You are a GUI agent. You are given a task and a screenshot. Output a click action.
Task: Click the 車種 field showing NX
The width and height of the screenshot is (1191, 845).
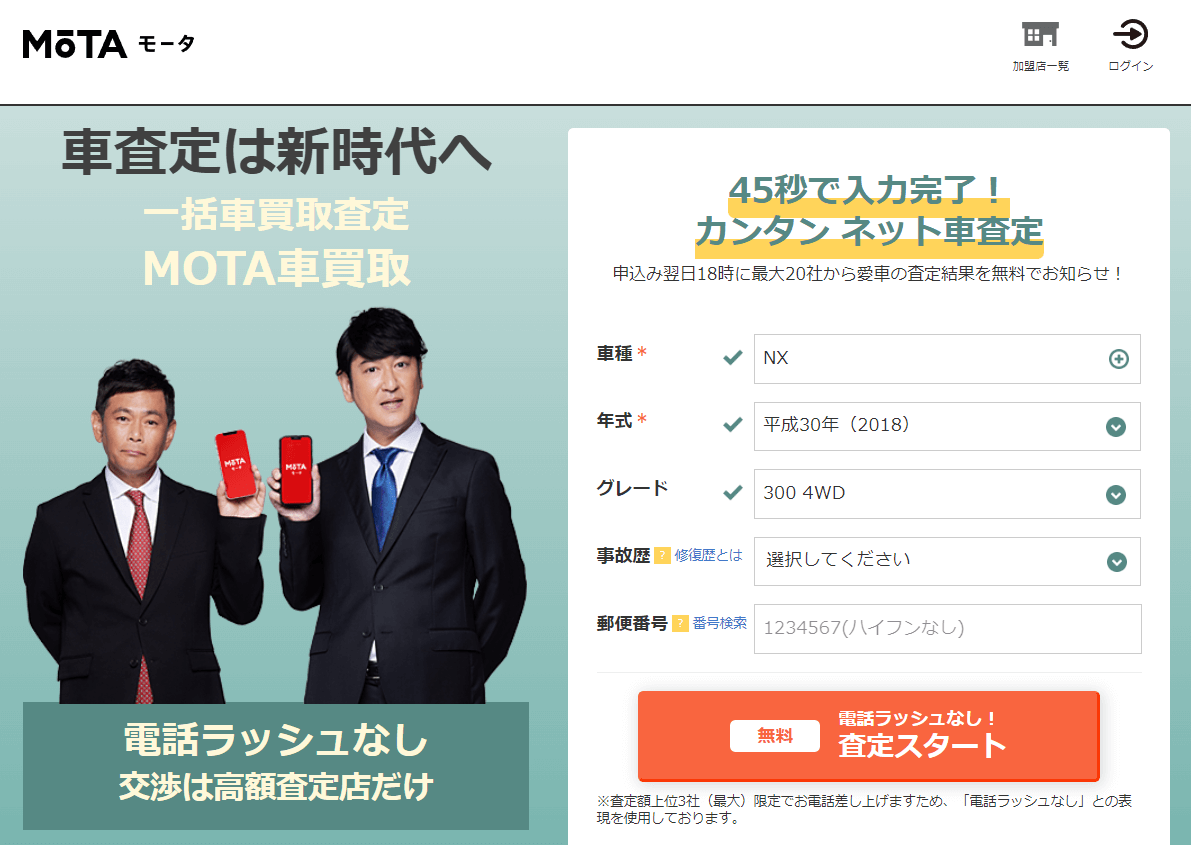947,359
